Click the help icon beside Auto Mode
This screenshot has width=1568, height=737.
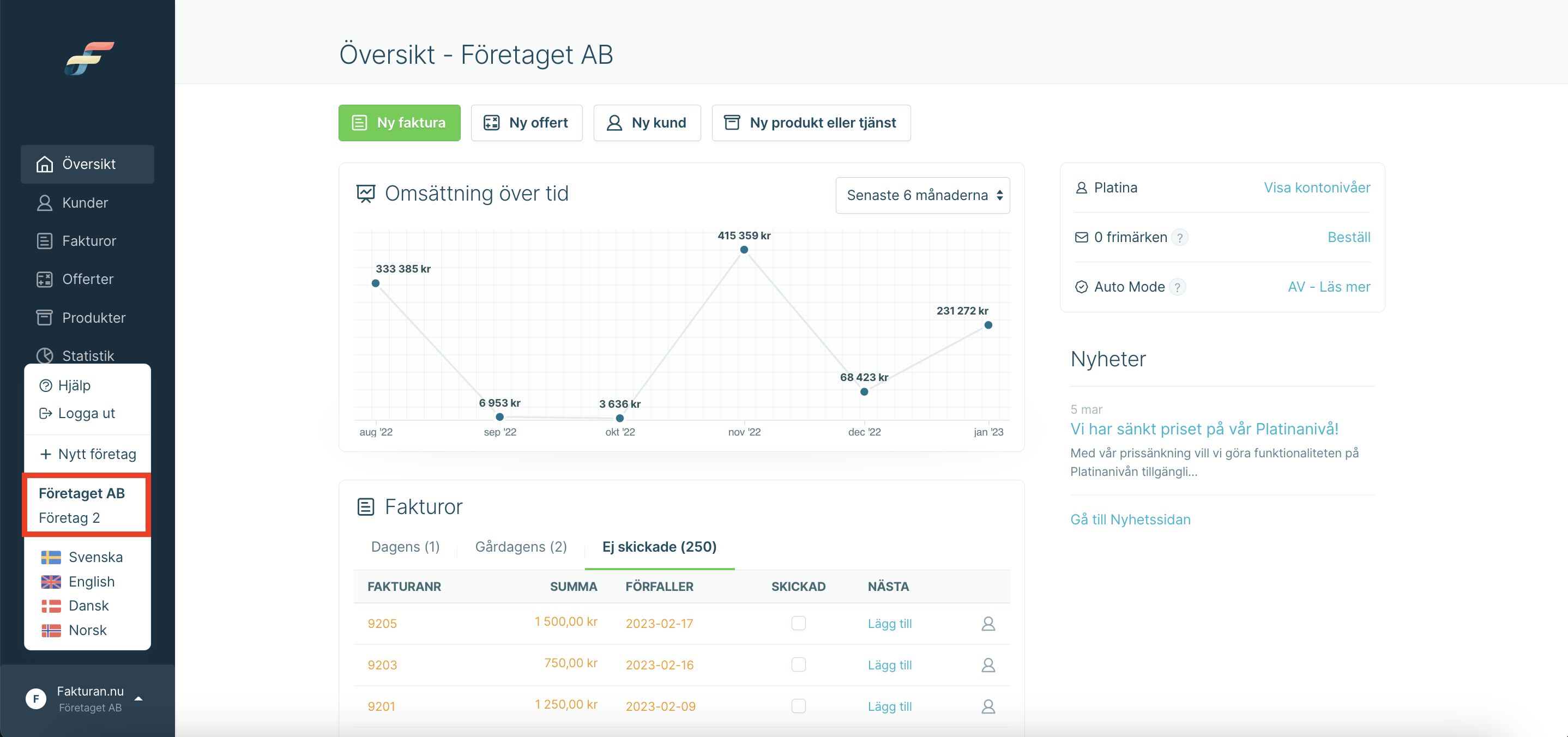pyautogui.click(x=1178, y=287)
